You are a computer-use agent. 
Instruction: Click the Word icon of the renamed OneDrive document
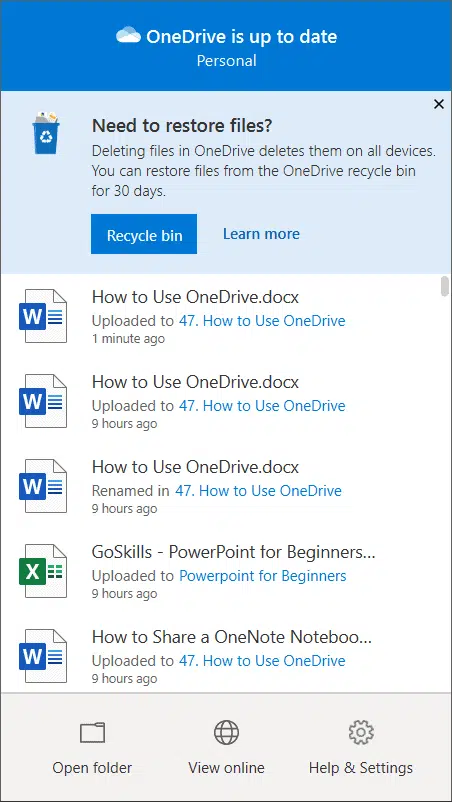pos(43,486)
